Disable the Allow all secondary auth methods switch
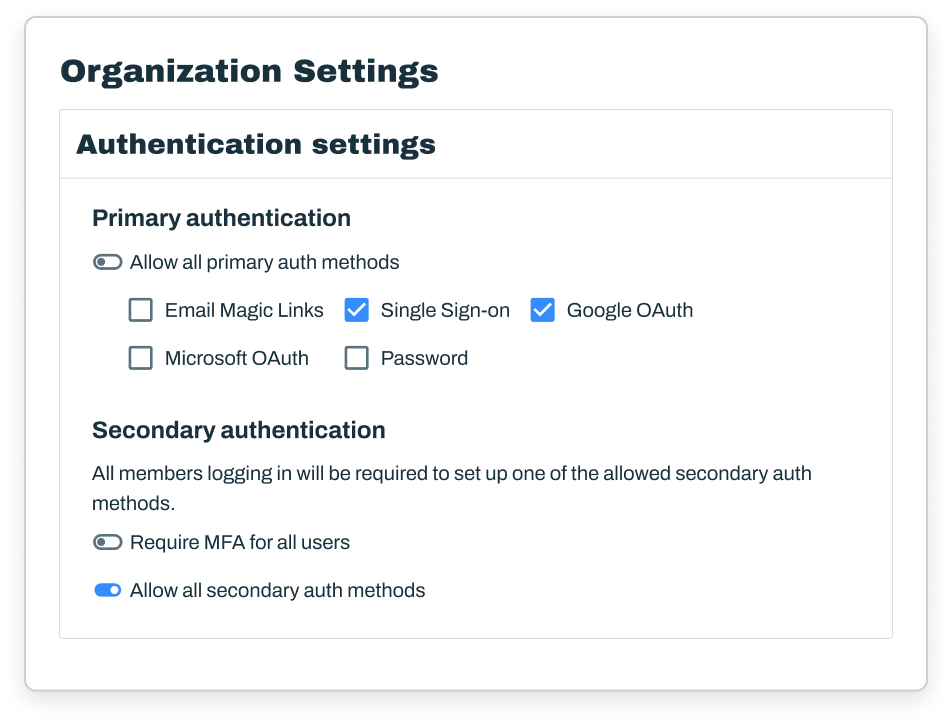952x724 pixels. coord(107,590)
